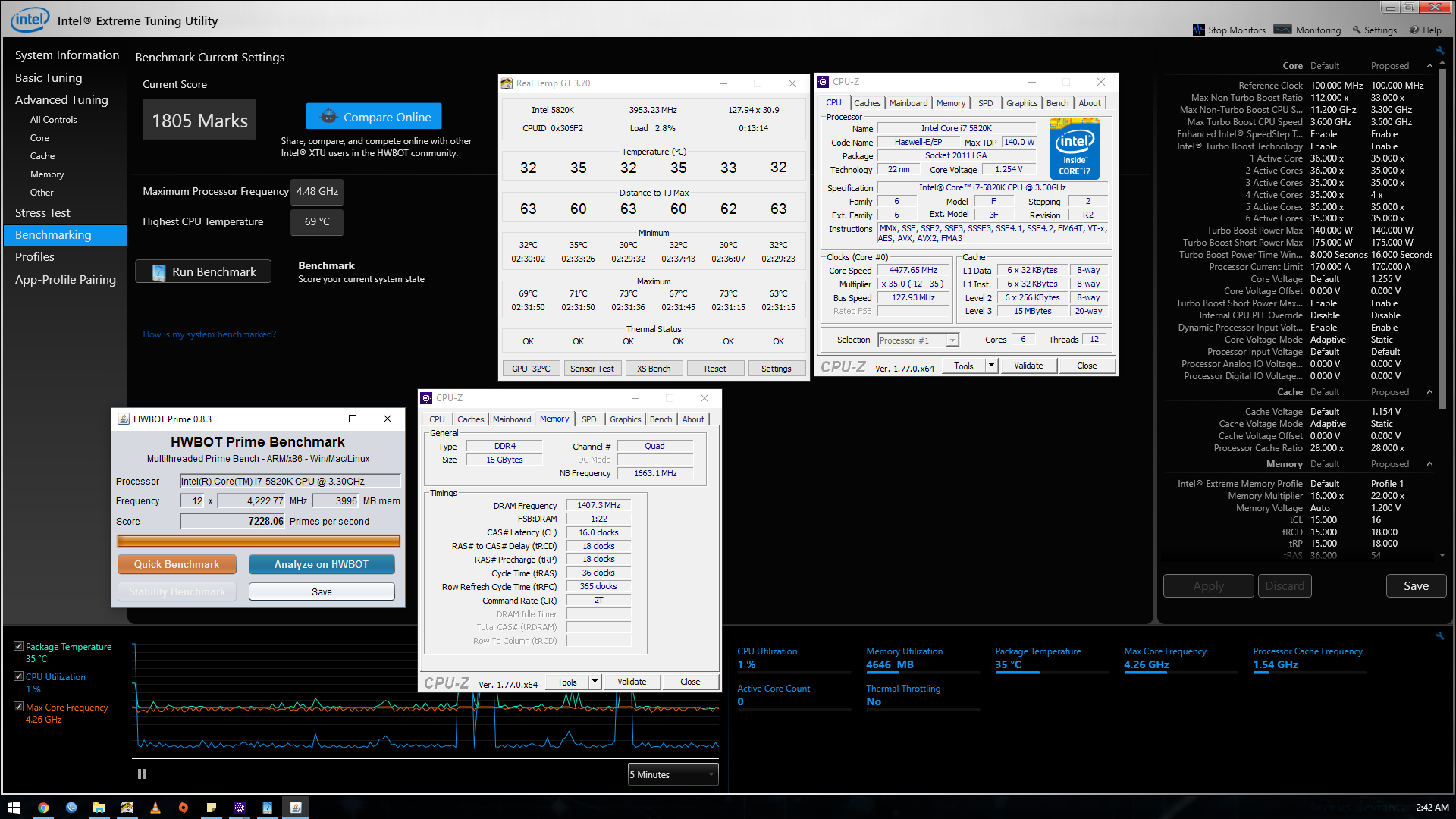The height and width of the screenshot is (819, 1456).
Task: Click Sensor Test in Real Temp
Action: click(592, 369)
